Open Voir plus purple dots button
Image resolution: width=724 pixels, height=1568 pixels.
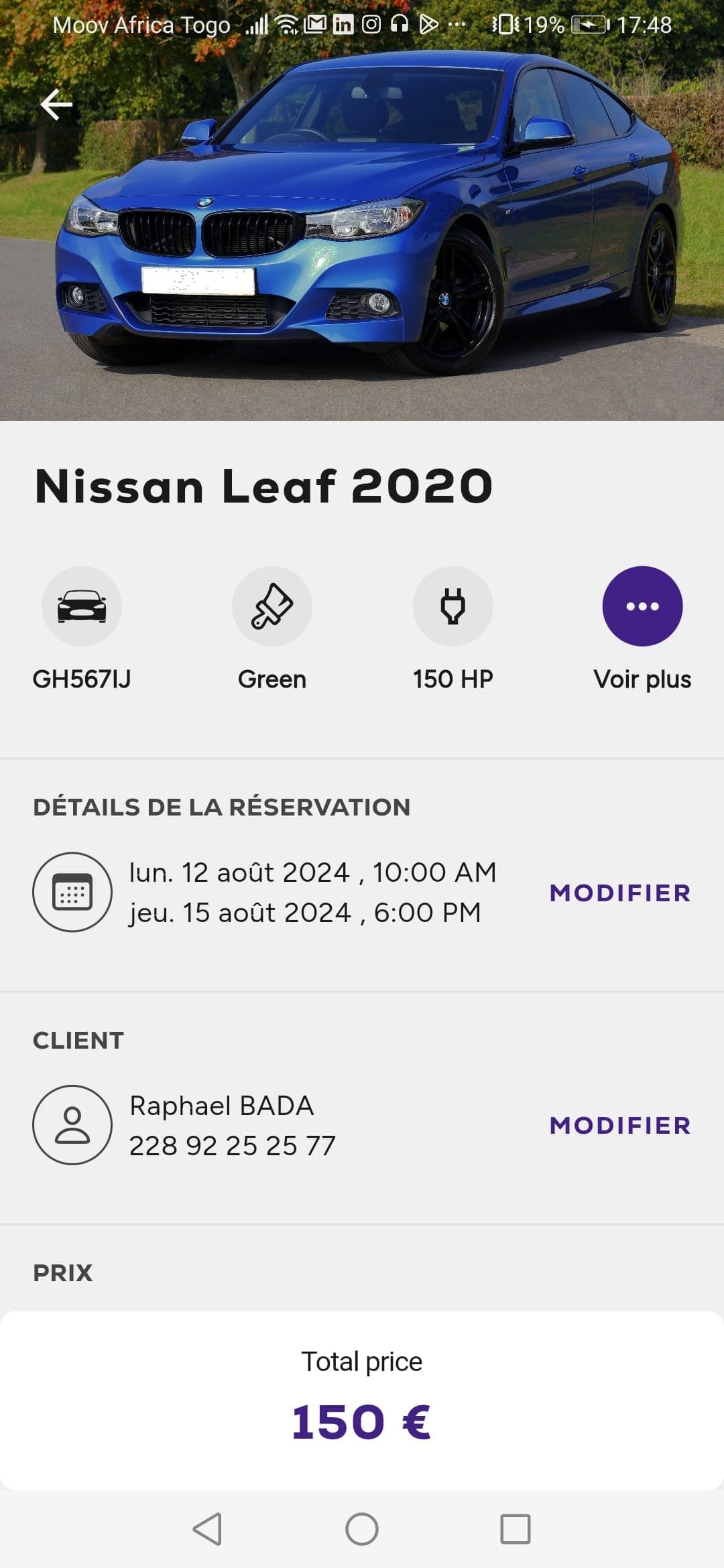pos(642,606)
